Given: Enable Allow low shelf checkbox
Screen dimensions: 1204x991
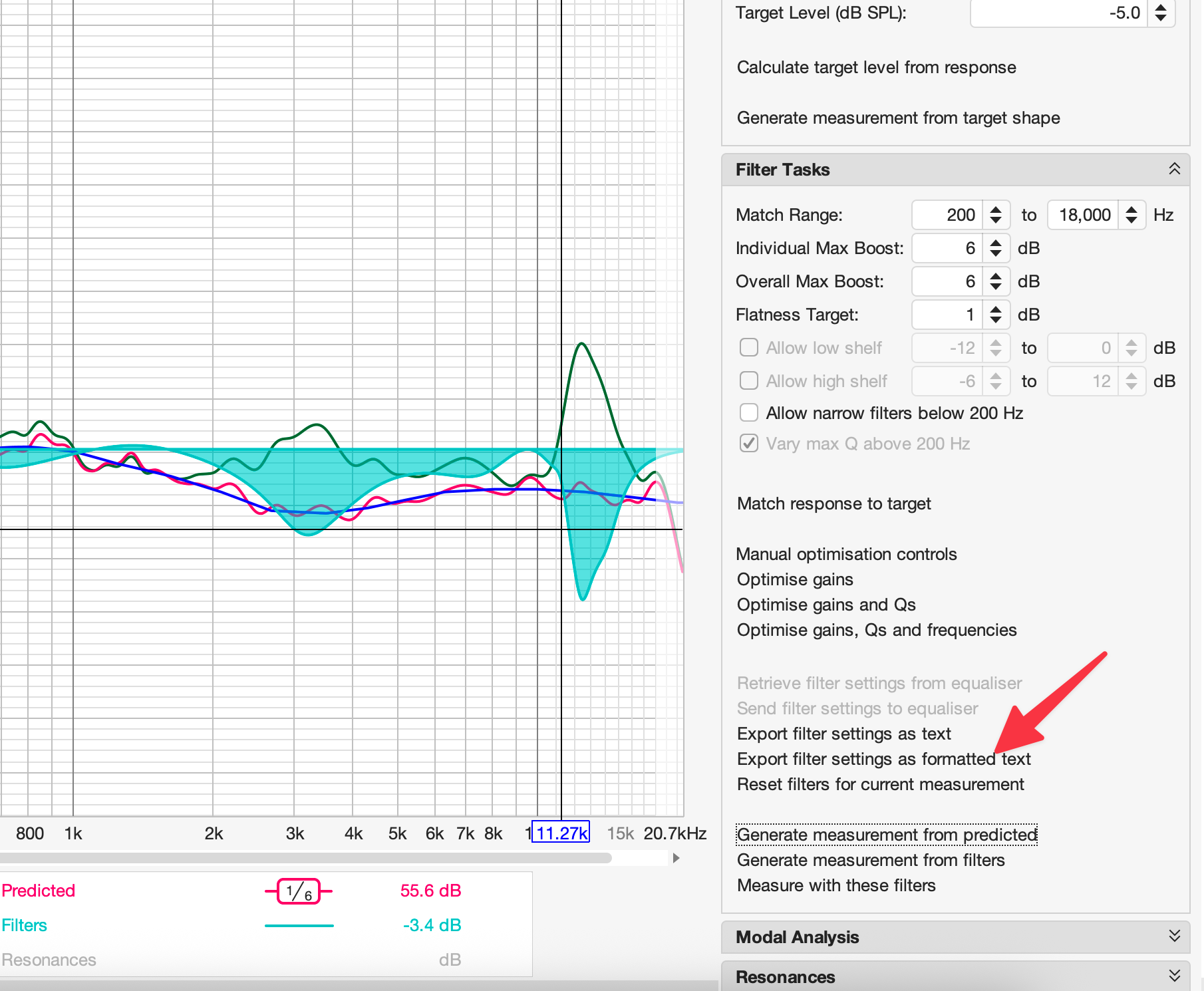Looking at the screenshot, I should coord(749,348).
